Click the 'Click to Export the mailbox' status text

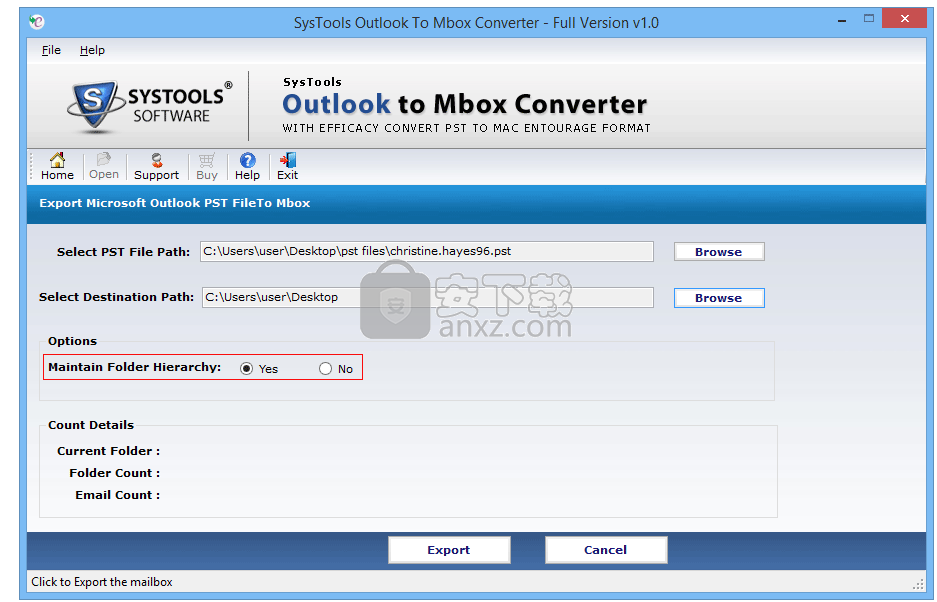tap(102, 582)
